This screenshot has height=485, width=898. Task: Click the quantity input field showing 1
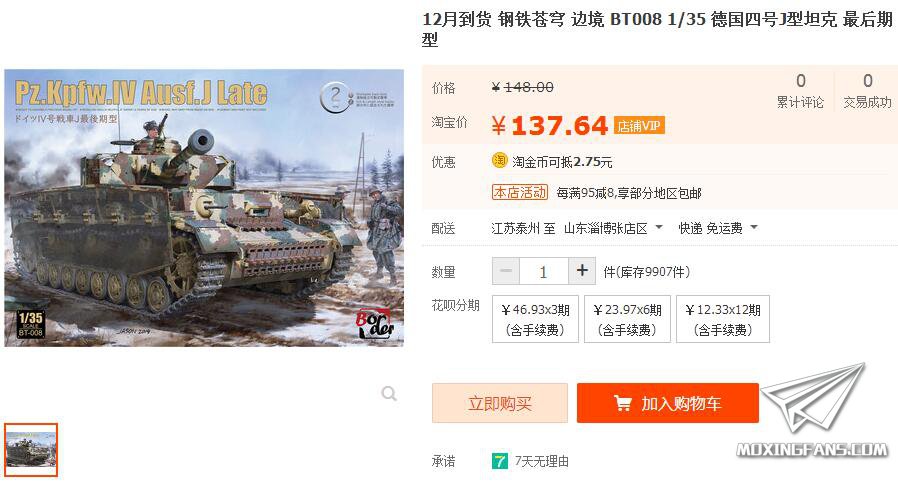click(543, 271)
